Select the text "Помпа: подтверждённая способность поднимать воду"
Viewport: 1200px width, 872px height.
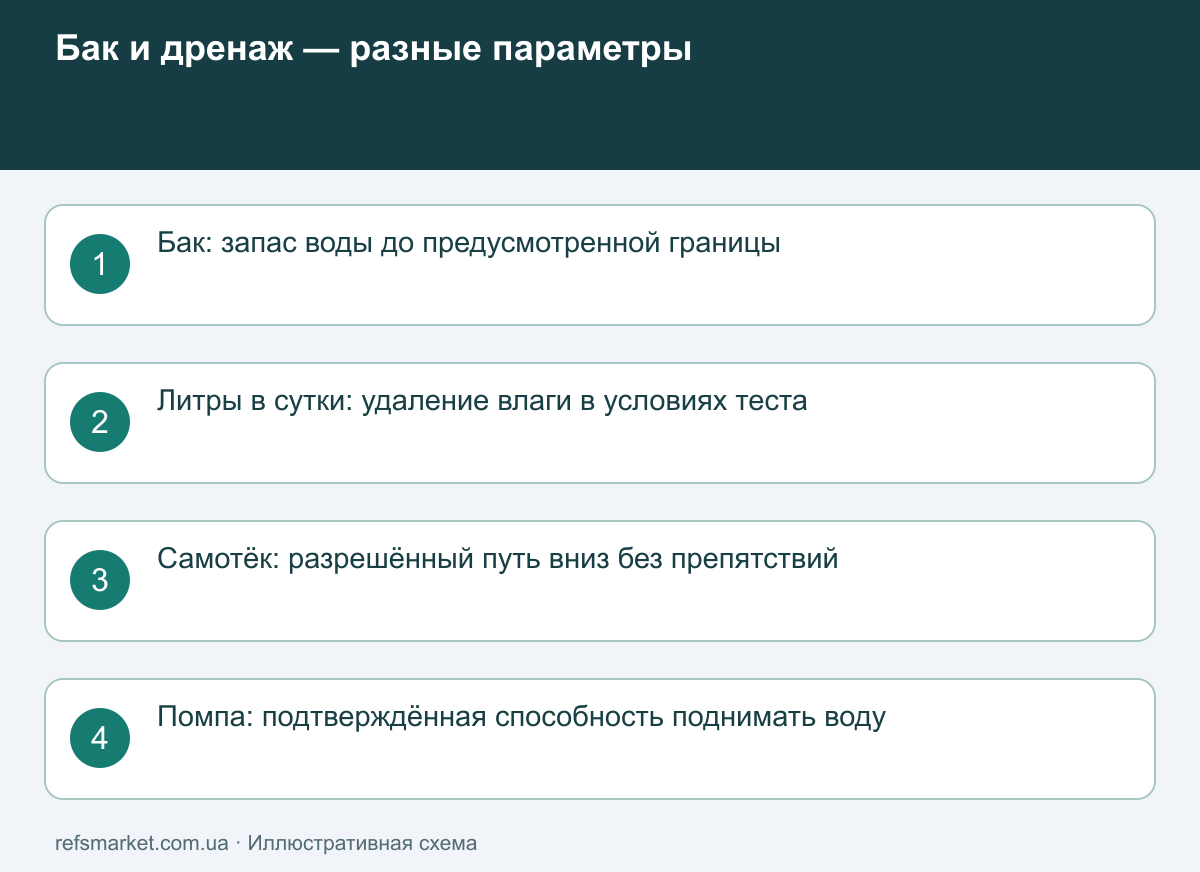click(x=522, y=717)
